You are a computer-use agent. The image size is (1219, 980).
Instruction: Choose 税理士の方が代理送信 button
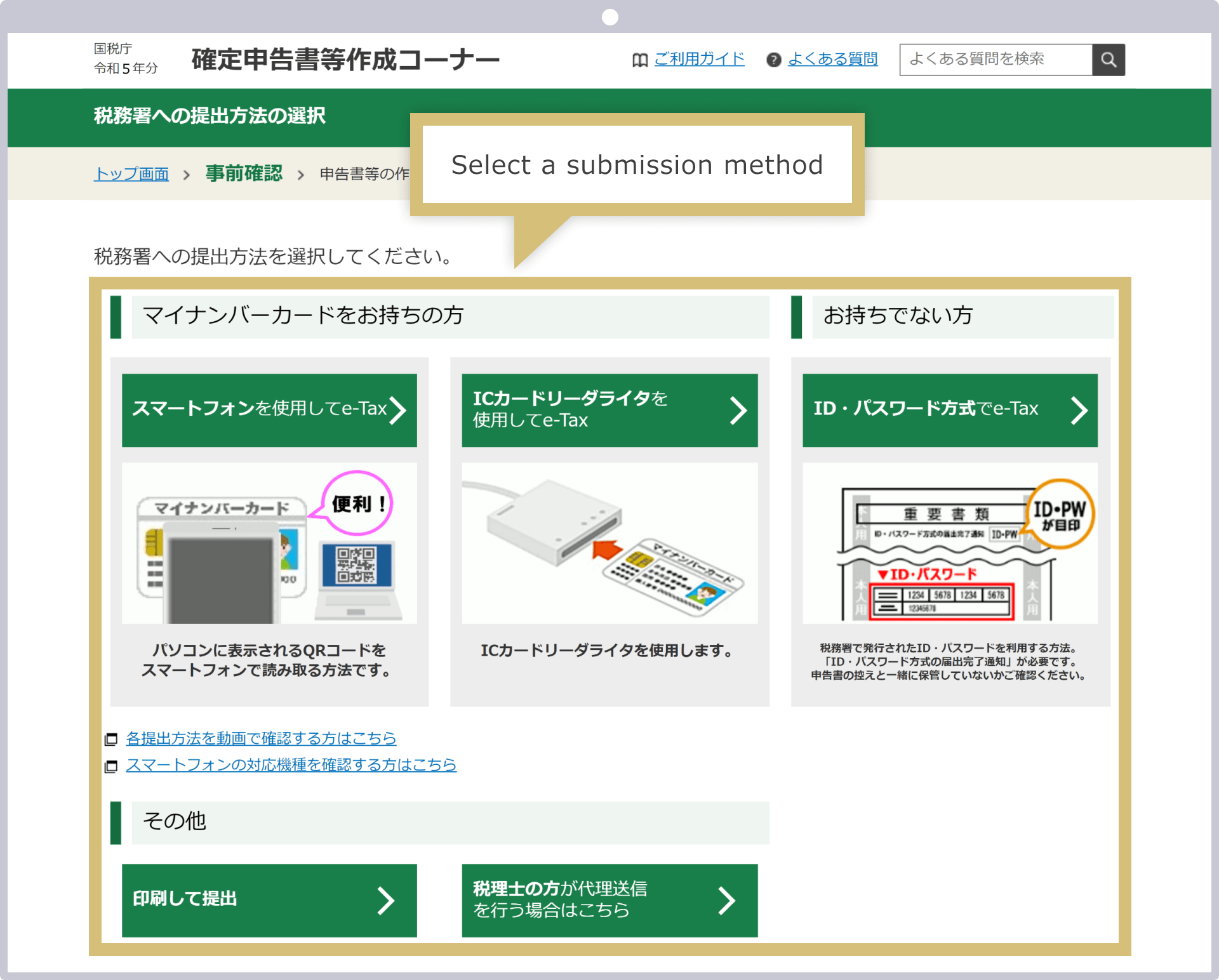(x=609, y=900)
